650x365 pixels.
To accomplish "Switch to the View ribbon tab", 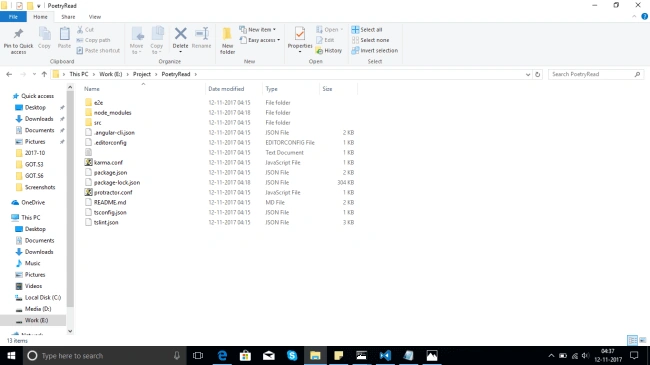I will click(95, 17).
